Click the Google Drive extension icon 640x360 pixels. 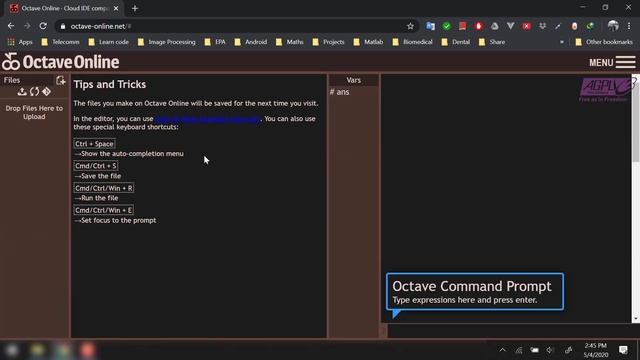[x=494, y=26]
